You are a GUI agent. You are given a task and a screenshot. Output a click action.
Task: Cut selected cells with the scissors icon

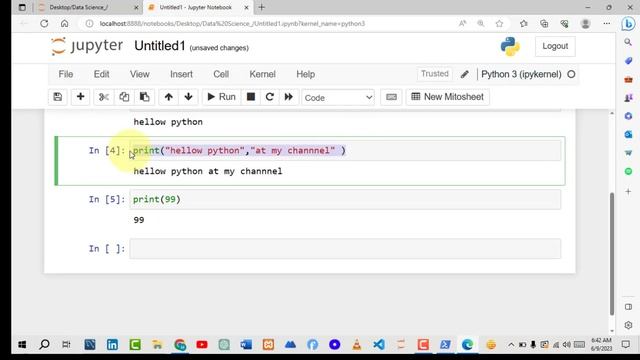(104, 97)
